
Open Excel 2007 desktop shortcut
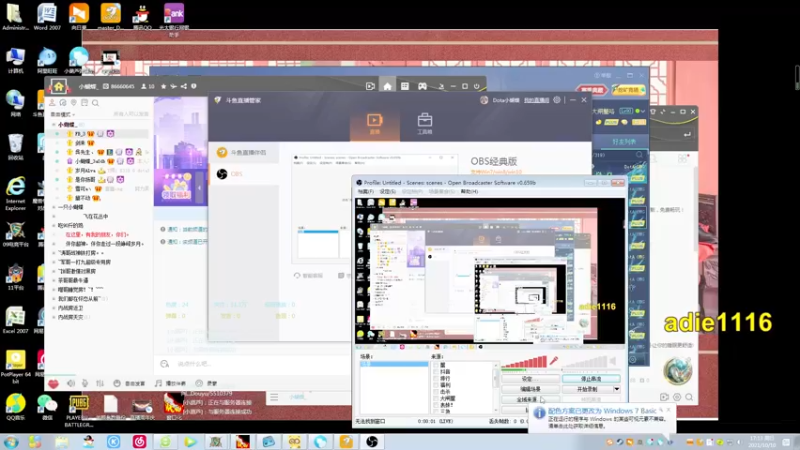click(15, 320)
